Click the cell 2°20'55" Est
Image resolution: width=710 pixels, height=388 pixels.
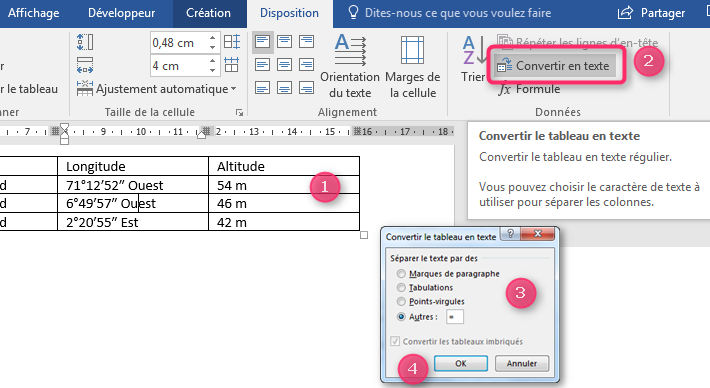133,222
